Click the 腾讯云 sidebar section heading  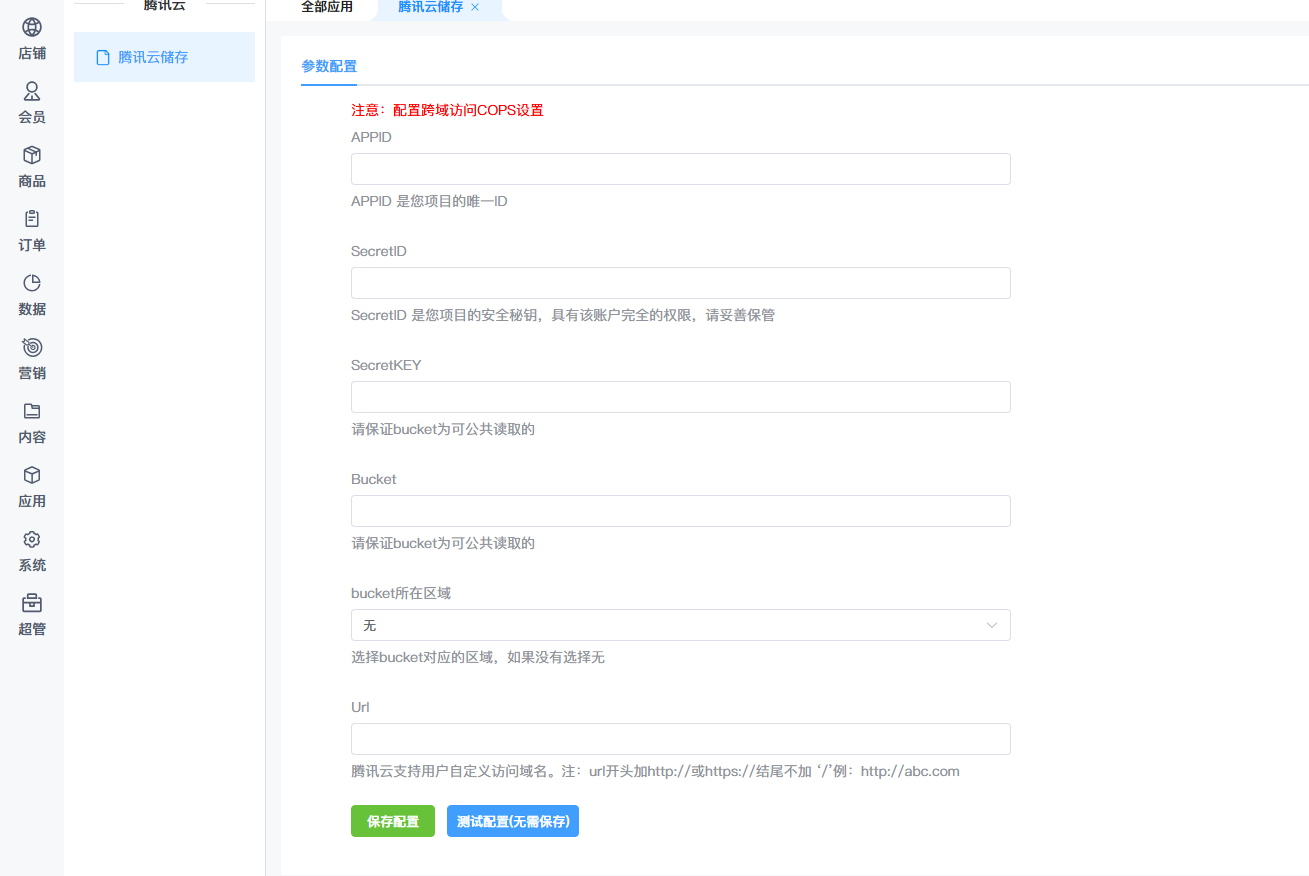(x=164, y=5)
